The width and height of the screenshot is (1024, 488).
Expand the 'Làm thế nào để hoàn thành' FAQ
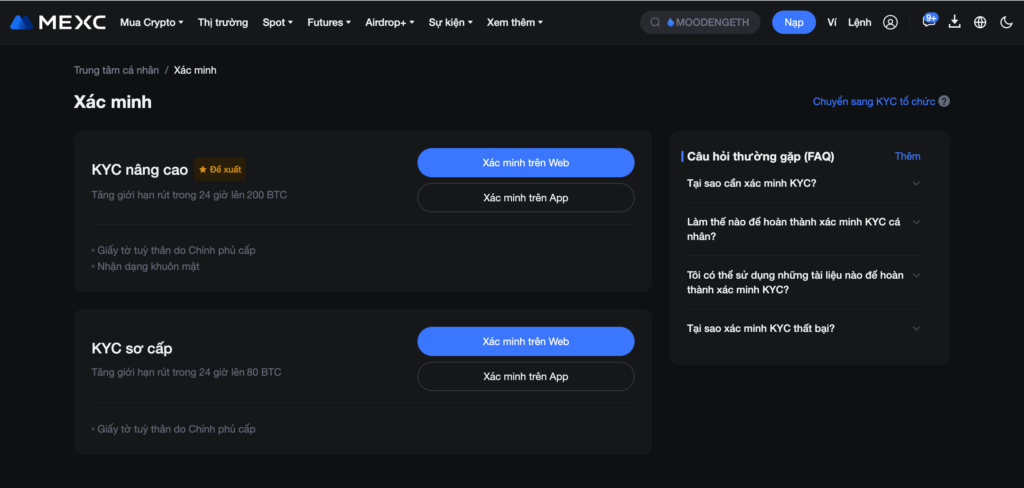click(x=916, y=222)
